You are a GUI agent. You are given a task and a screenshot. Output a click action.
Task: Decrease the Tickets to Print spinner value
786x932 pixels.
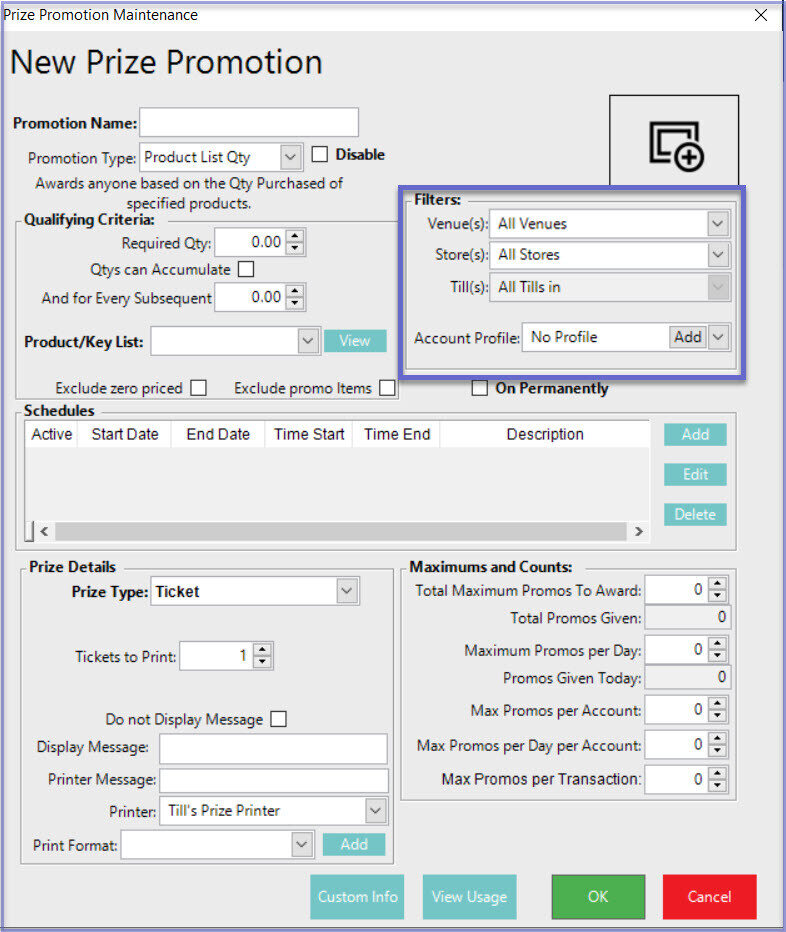pos(262,662)
